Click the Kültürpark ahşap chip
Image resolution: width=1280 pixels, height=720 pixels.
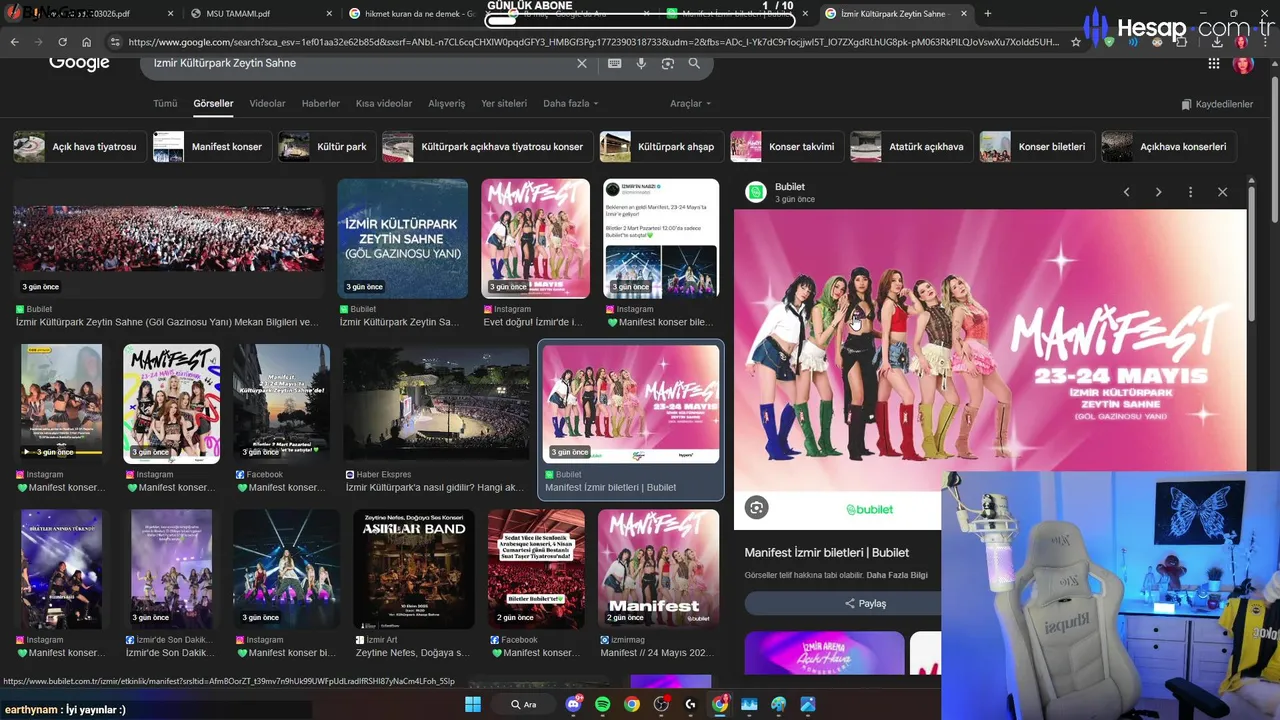coord(662,146)
